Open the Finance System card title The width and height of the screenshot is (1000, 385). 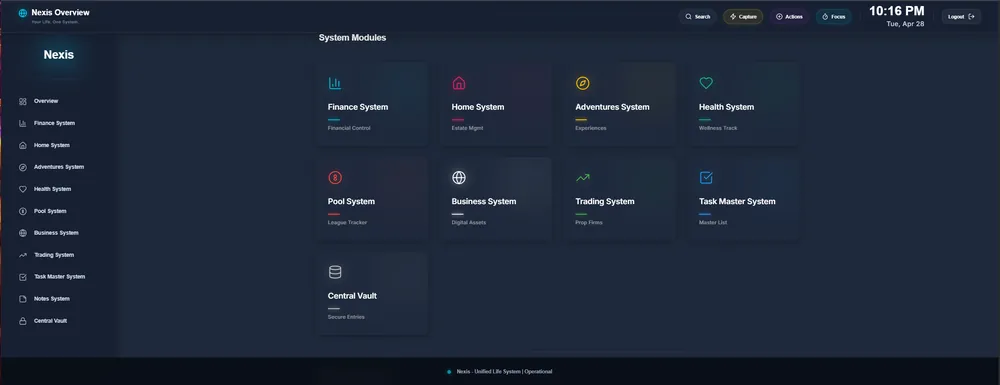(358, 107)
